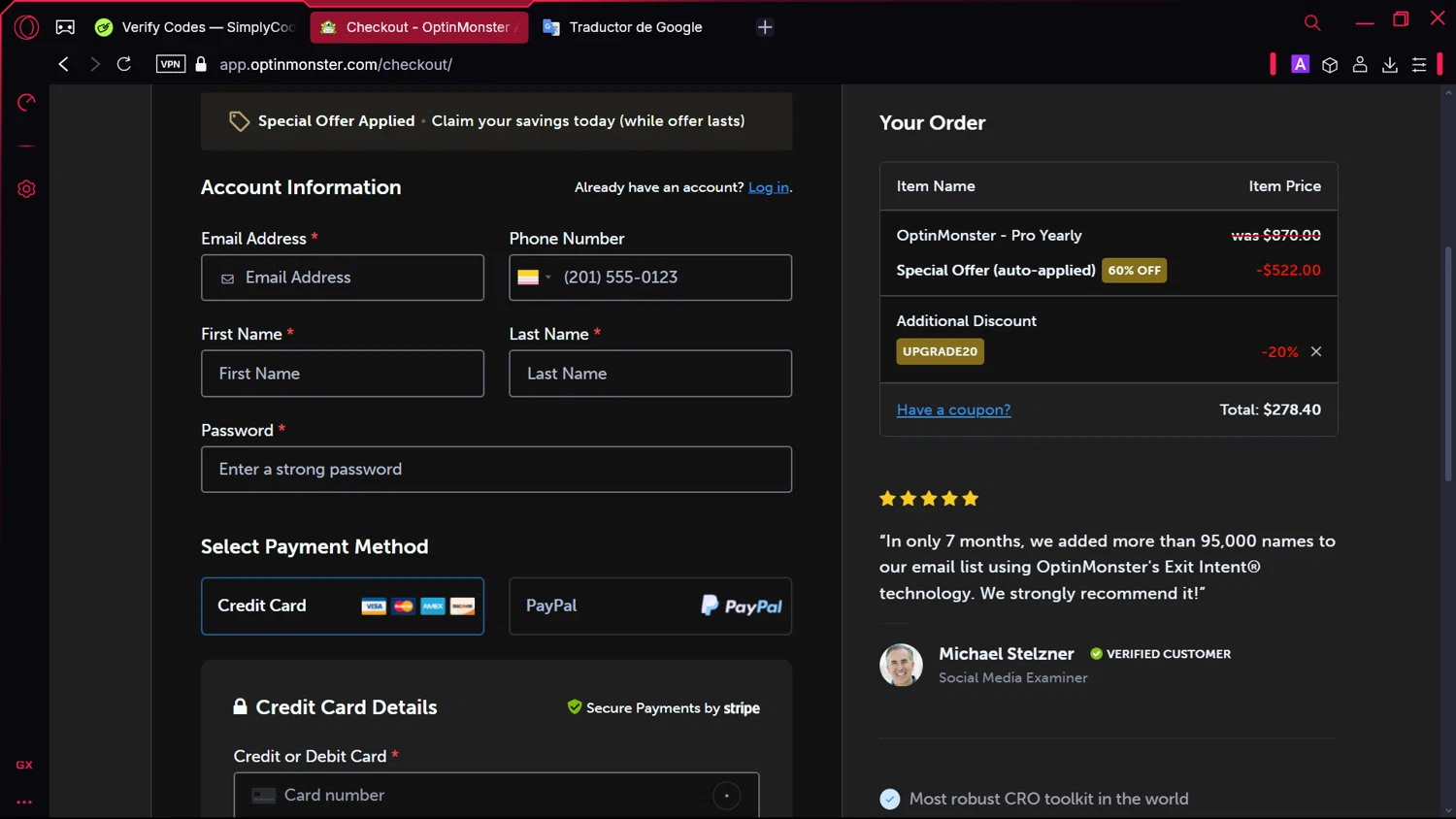Click OptinMonster - Pro Yearly item name
Viewport: 1456px width, 819px height.
click(988, 236)
